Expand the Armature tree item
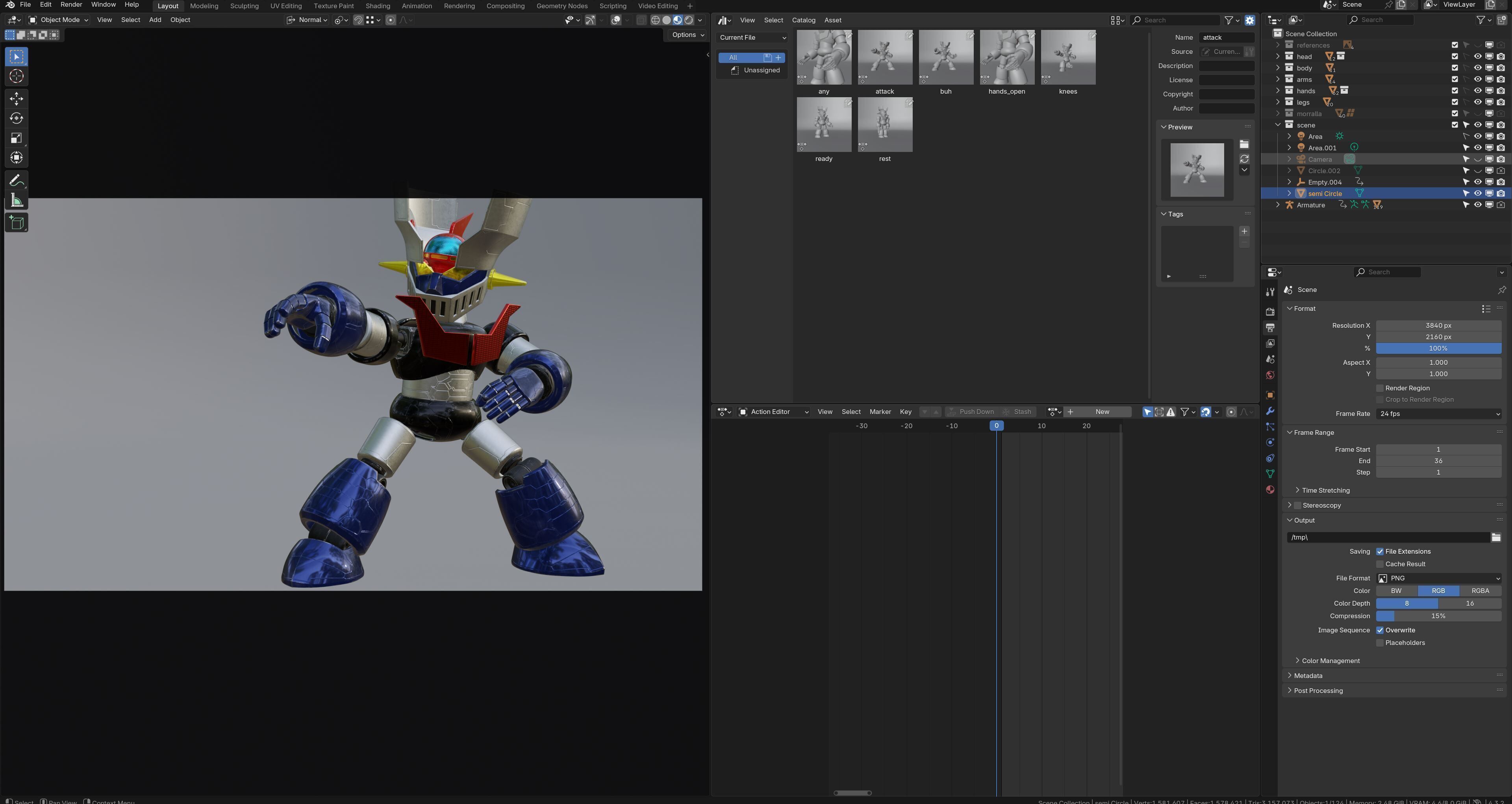 click(1278, 205)
